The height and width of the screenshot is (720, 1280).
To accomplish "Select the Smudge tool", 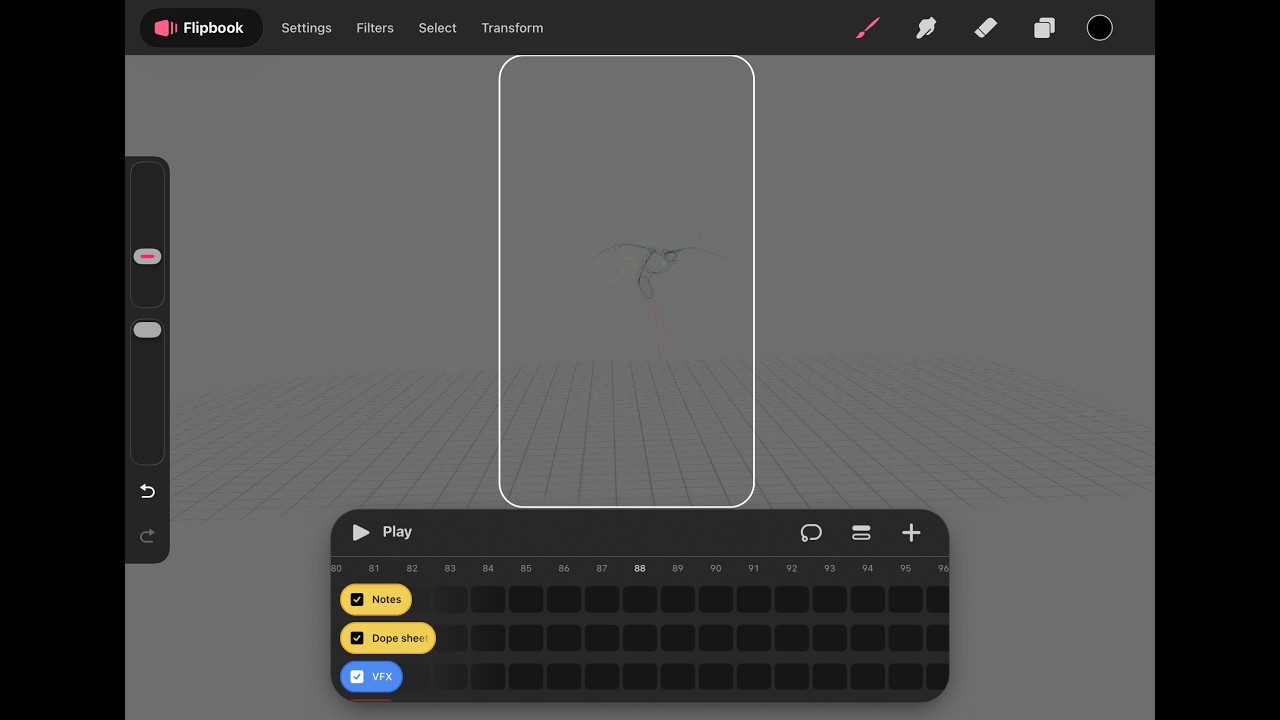I will click(x=926, y=28).
